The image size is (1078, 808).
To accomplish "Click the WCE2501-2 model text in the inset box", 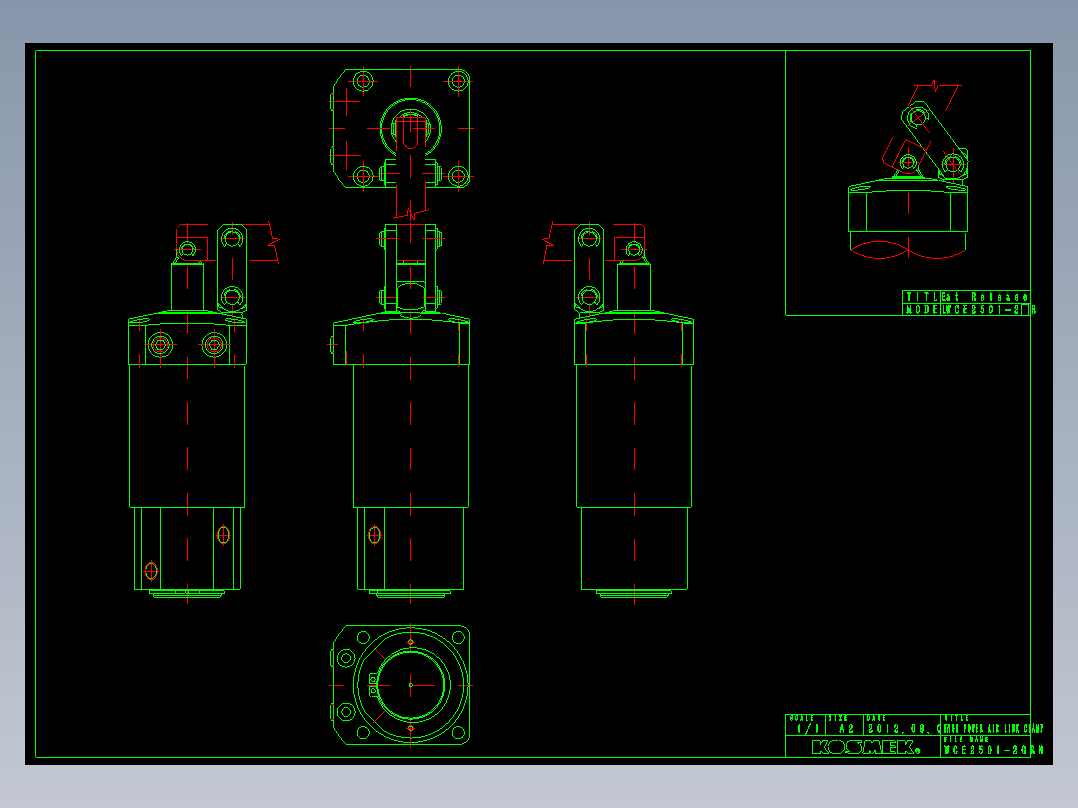I will coord(982,310).
